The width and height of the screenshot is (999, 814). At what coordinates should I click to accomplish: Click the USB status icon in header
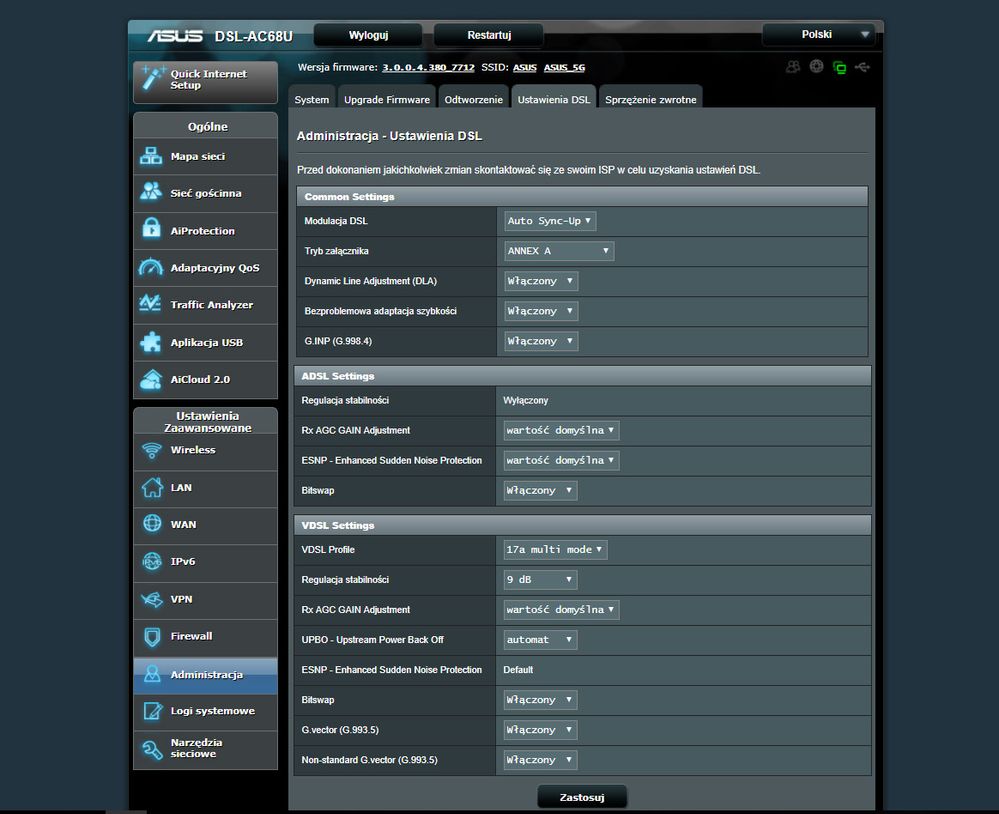[863, 67]
